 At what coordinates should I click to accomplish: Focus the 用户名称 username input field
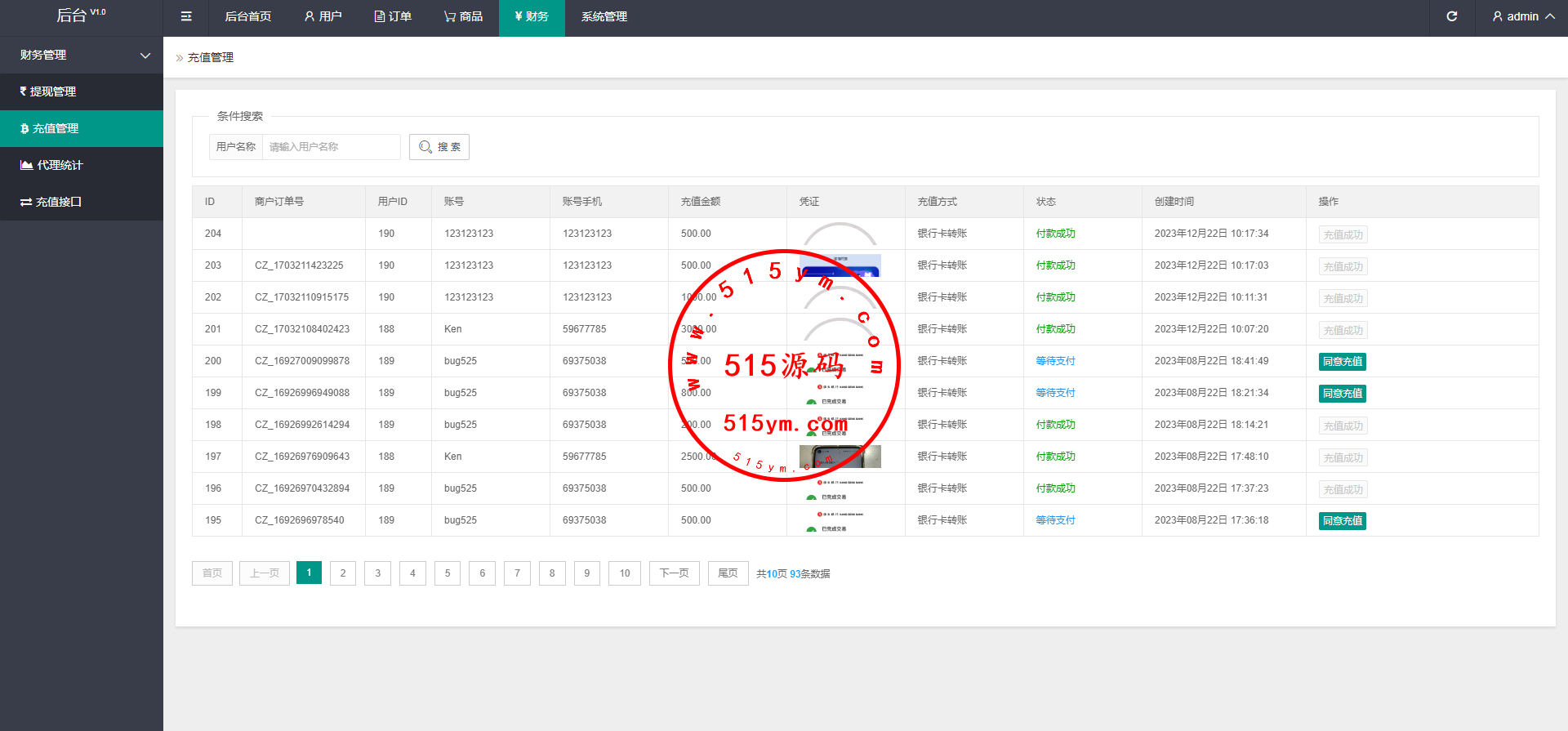click(331, 147)
